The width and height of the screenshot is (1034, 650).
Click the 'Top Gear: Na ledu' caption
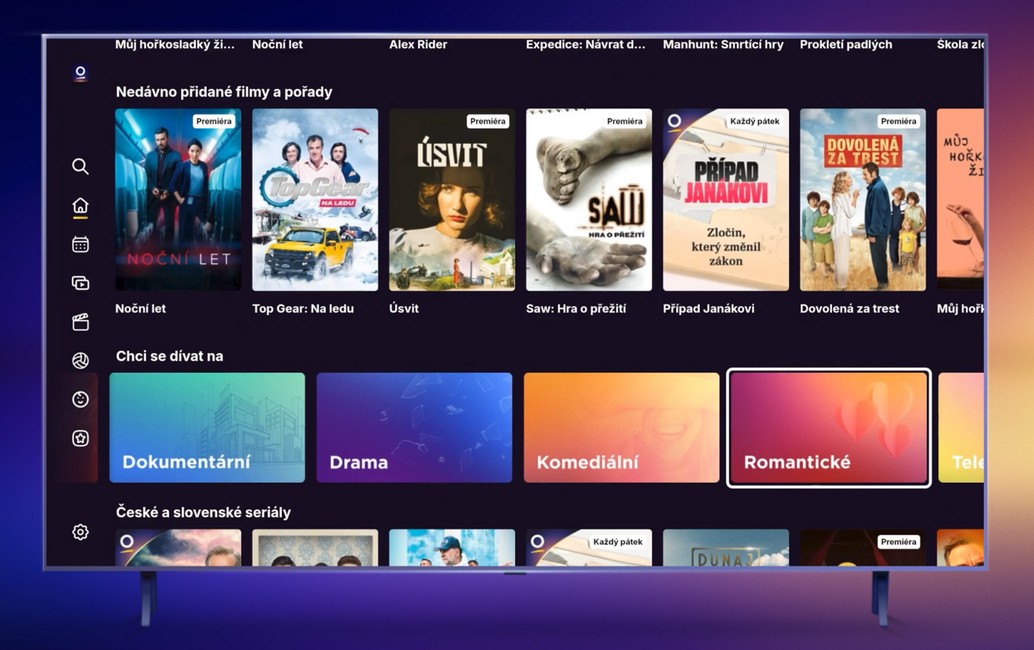pos(303,309)
